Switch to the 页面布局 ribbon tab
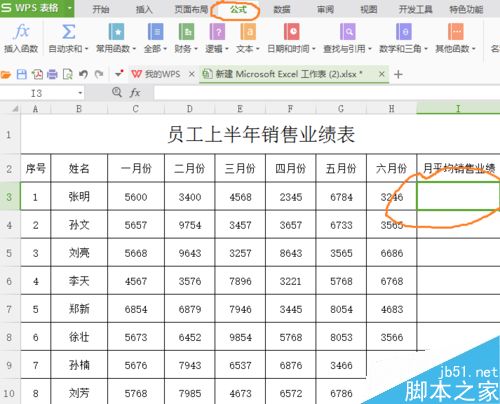The height and width of the screenshot is (404, 500). click(191, 9)
